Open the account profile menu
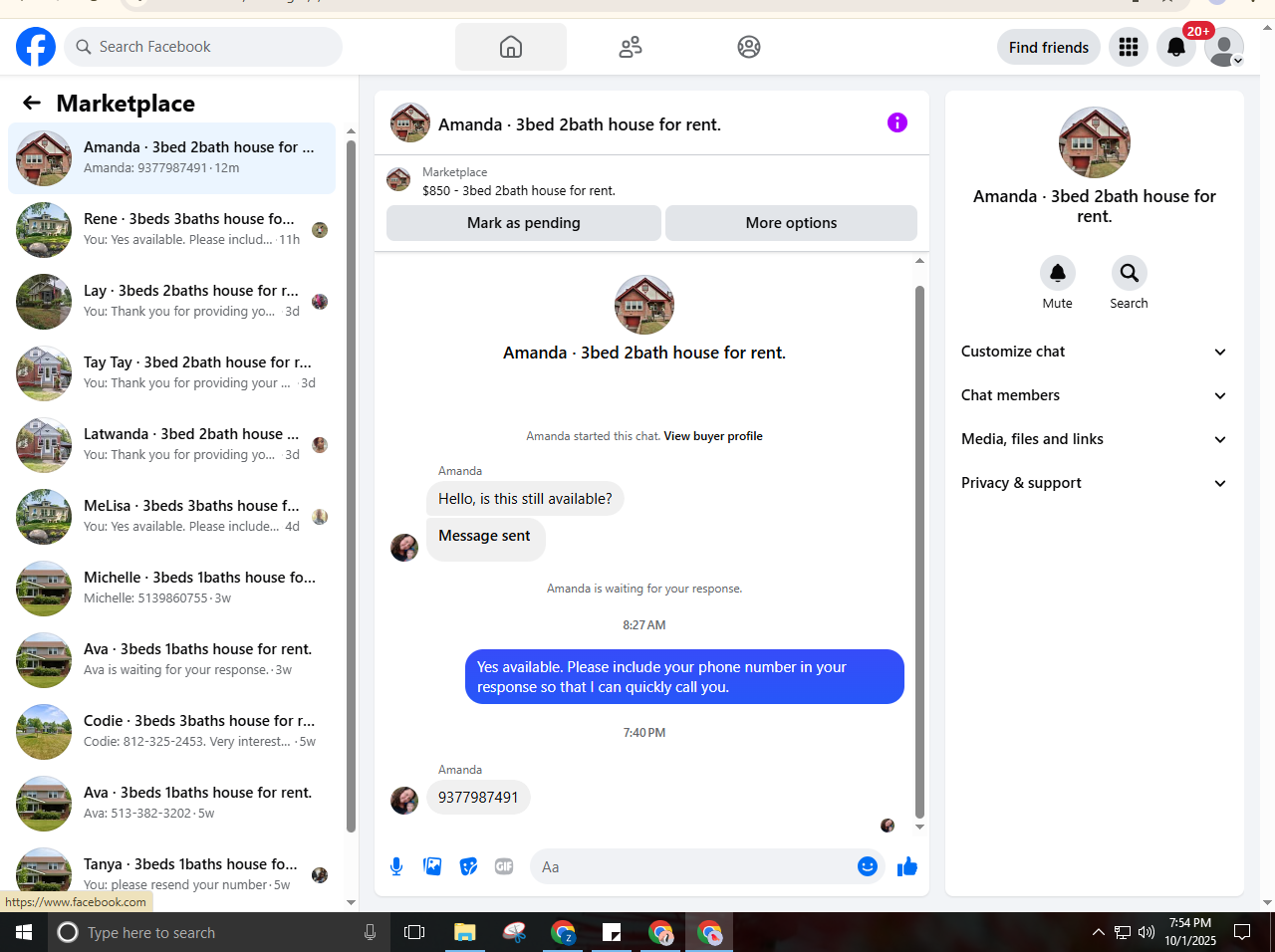The image size is (1275, 952). click(1224, 47)
